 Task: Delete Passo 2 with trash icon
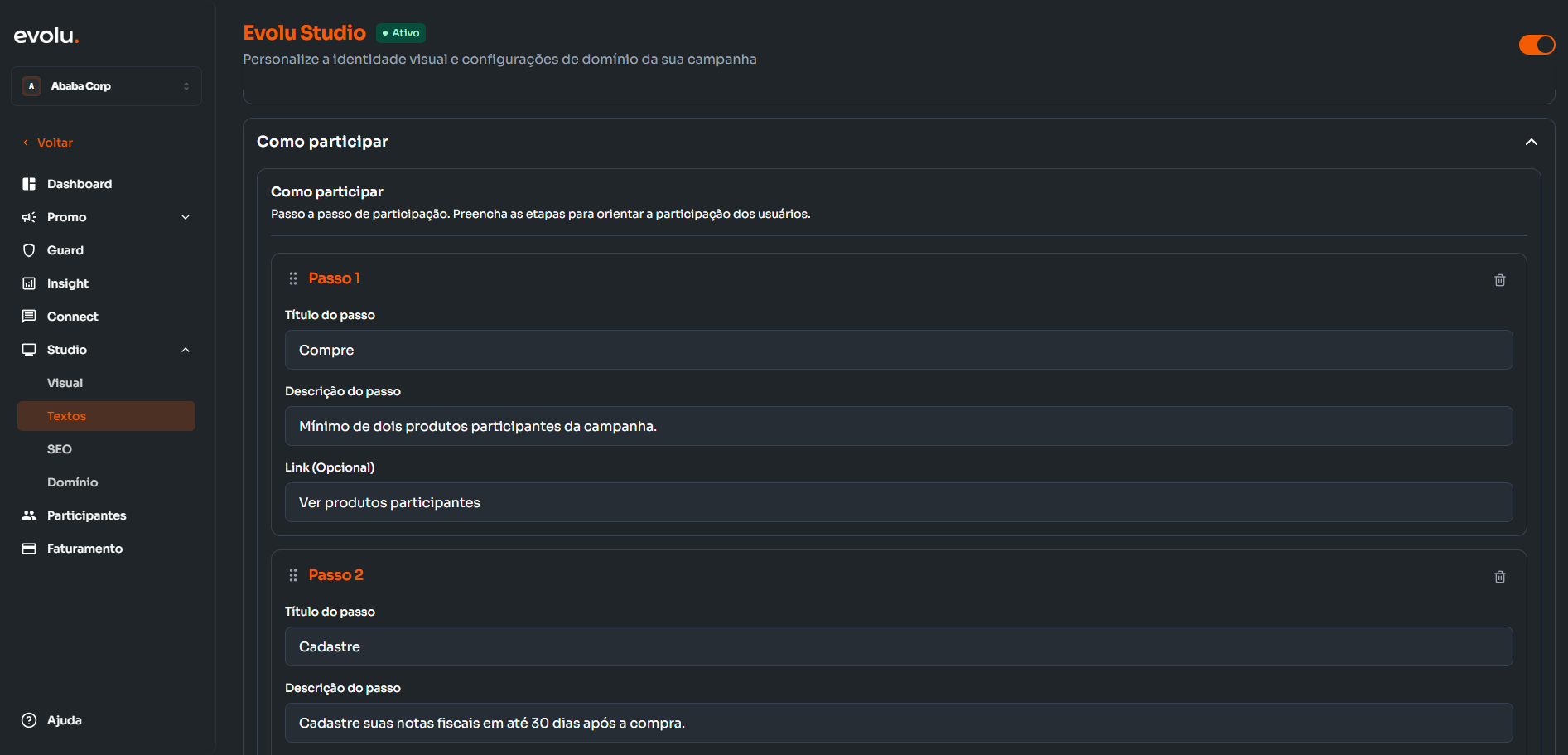[1499, 577]
